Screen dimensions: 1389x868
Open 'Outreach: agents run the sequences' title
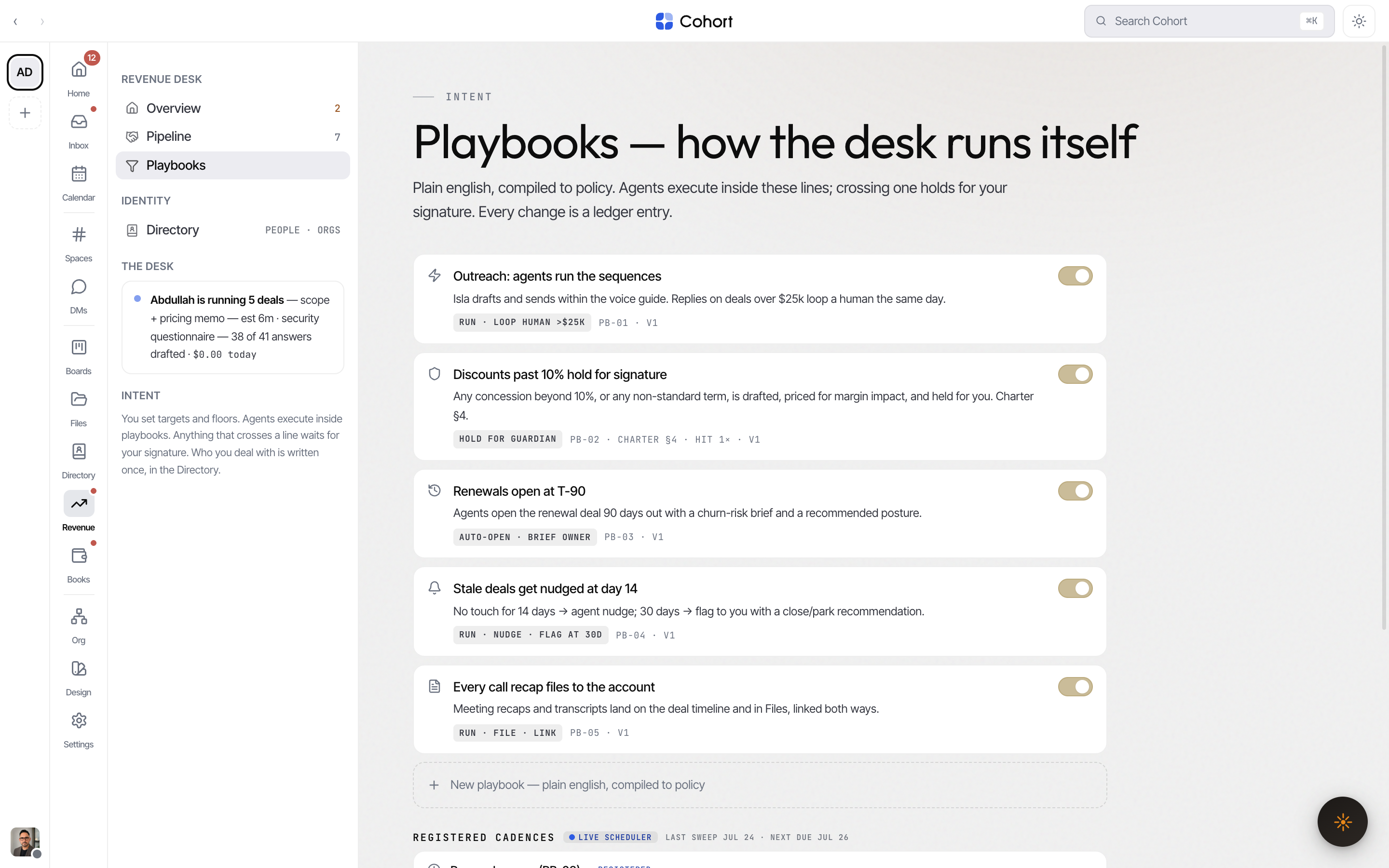click(x=557, y=276)
